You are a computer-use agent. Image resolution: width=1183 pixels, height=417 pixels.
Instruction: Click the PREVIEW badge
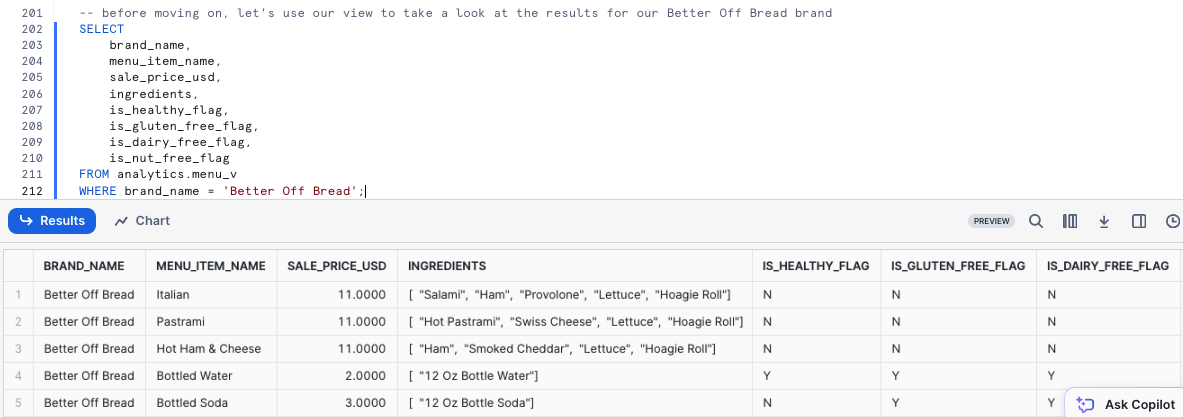click(x=991, y=221)
